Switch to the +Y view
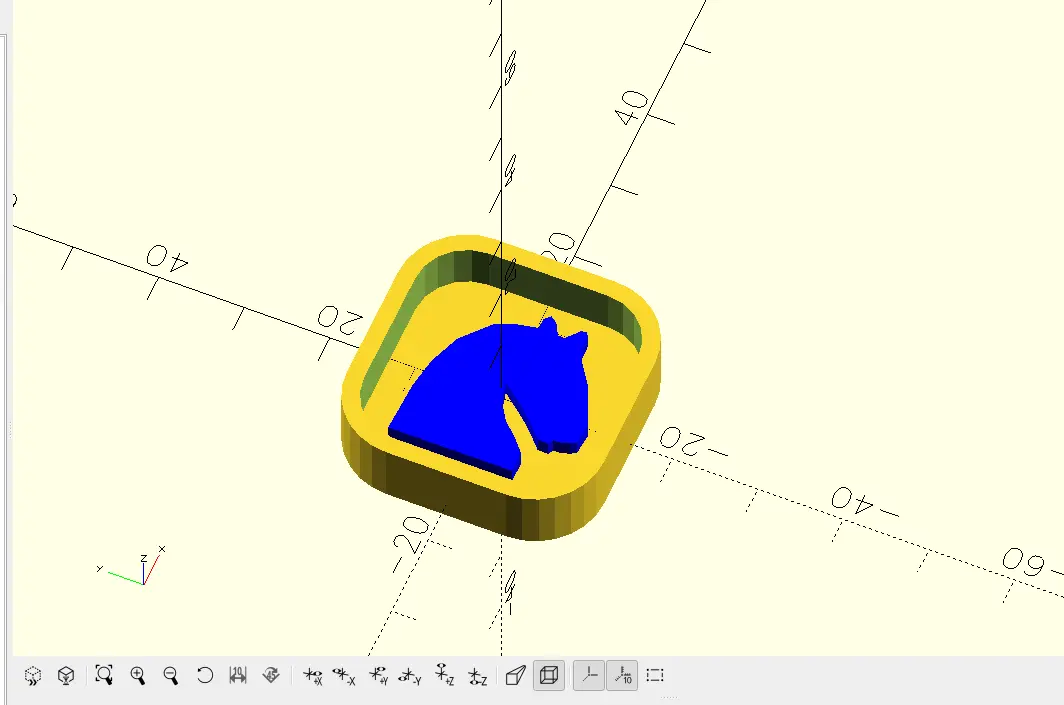This screenshot has height=705, width=1064. tap(378, 676)
